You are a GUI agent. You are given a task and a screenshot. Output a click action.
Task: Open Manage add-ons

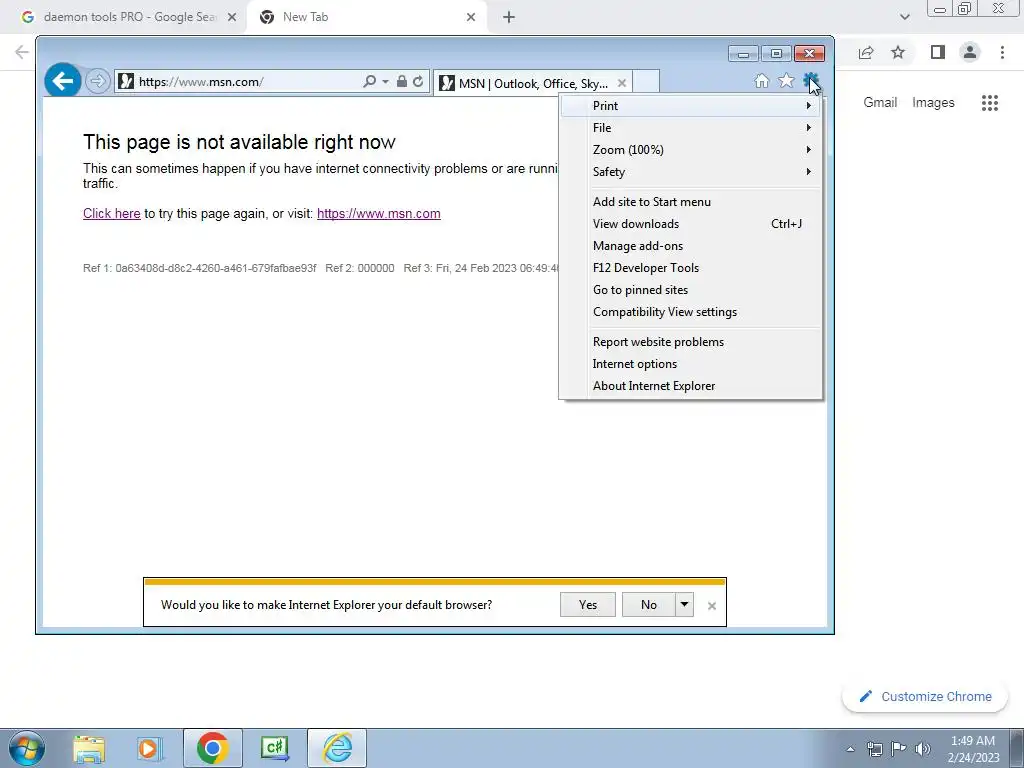(692, 246)
